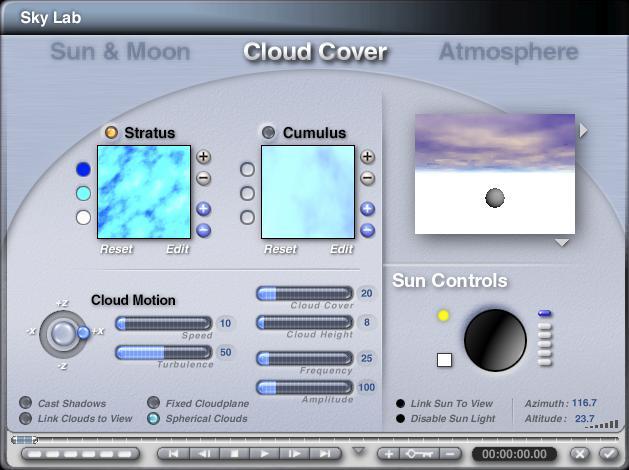Enable Cast Shadows
This screenshot has height=470, width=629.
click(26, 403)
